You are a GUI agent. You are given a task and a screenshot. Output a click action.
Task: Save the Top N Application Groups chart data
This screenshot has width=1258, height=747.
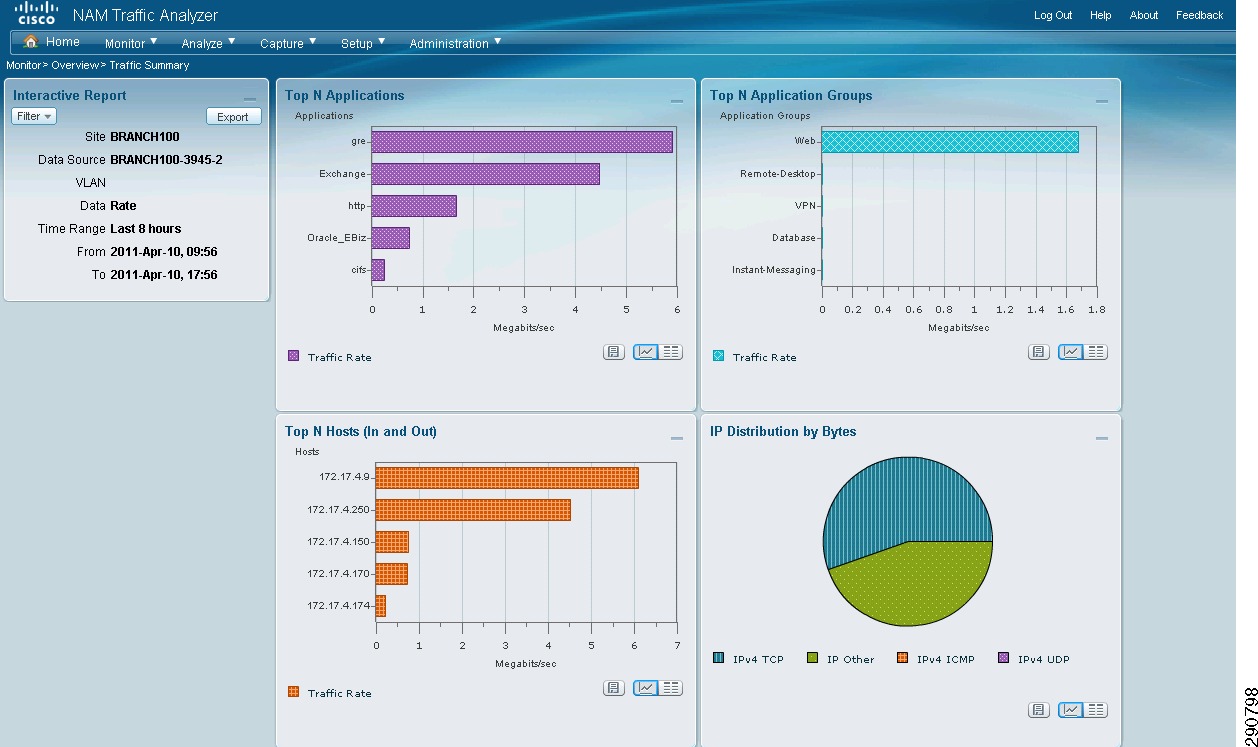click(x=1039, y=352)
